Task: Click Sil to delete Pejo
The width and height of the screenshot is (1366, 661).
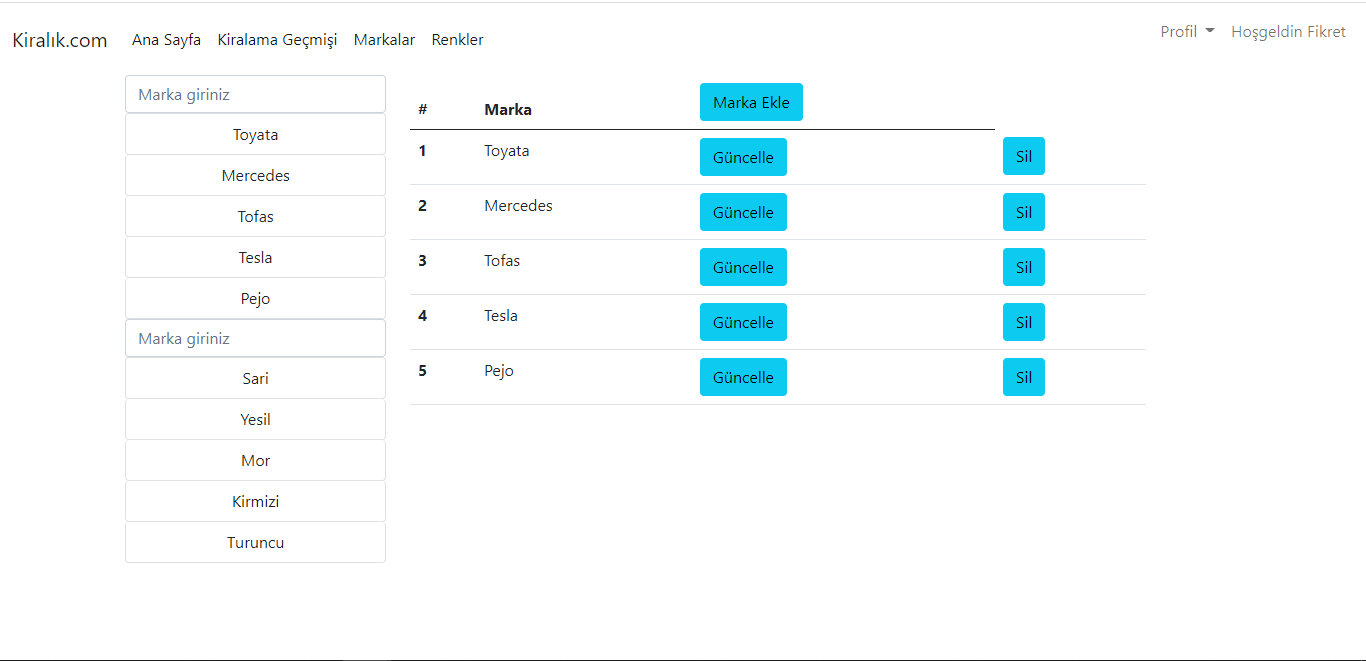Action: click(1023, 377)
